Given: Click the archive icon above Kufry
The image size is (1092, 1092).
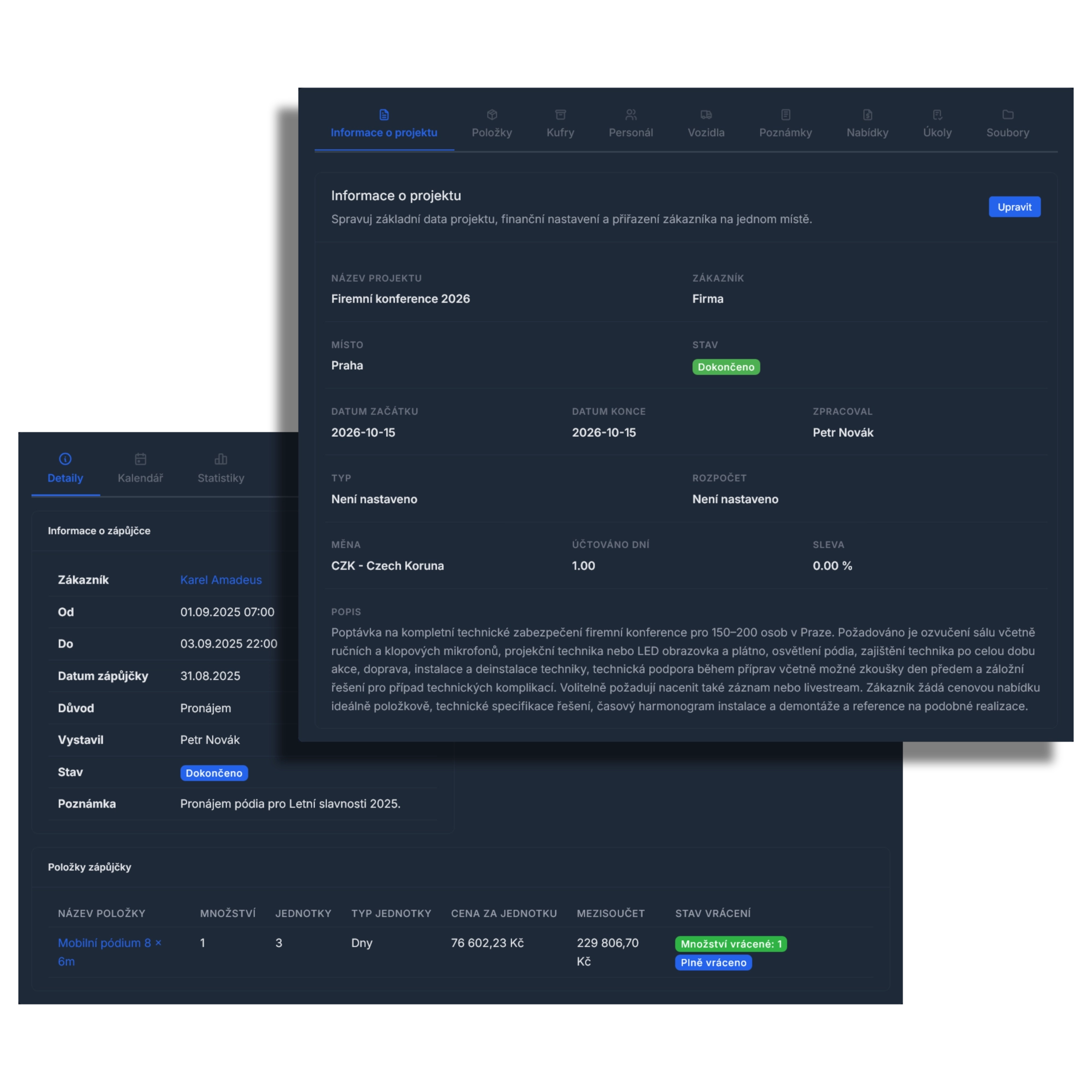Looking at the screenshot, I should 560,115.
